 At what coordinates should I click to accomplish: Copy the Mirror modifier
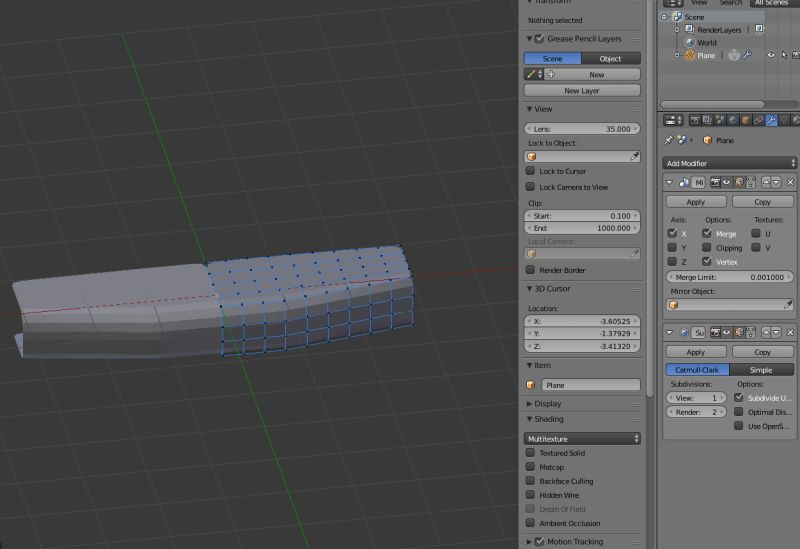(x=763, y=202)
